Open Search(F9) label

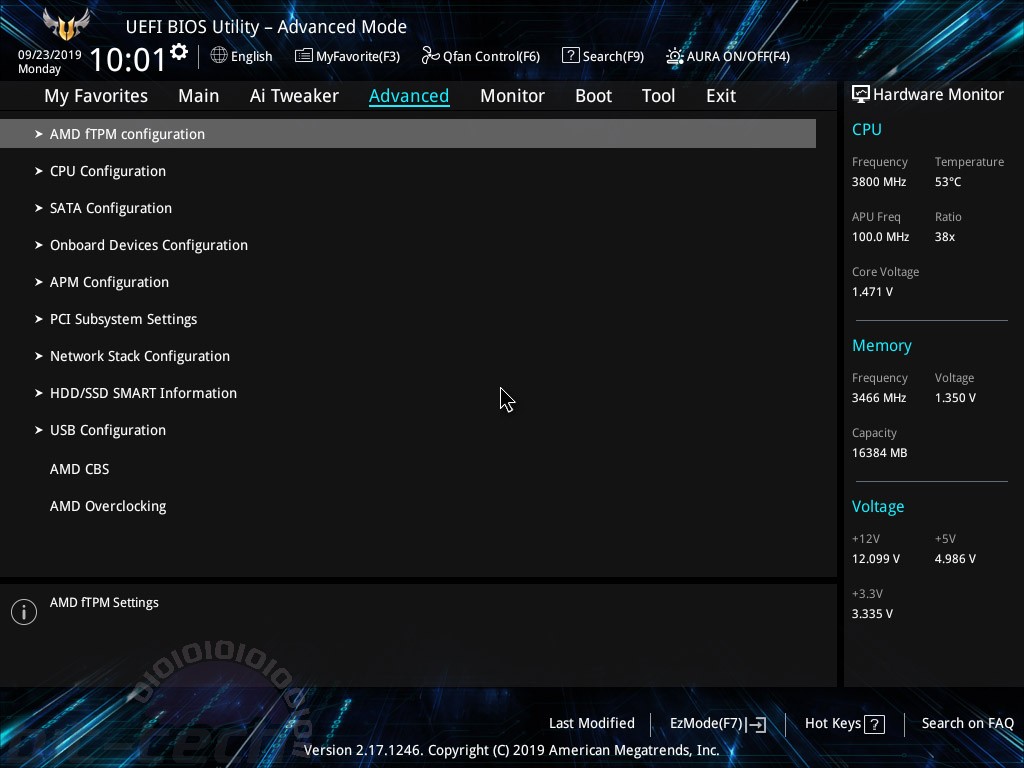click(x=613, y=57)
